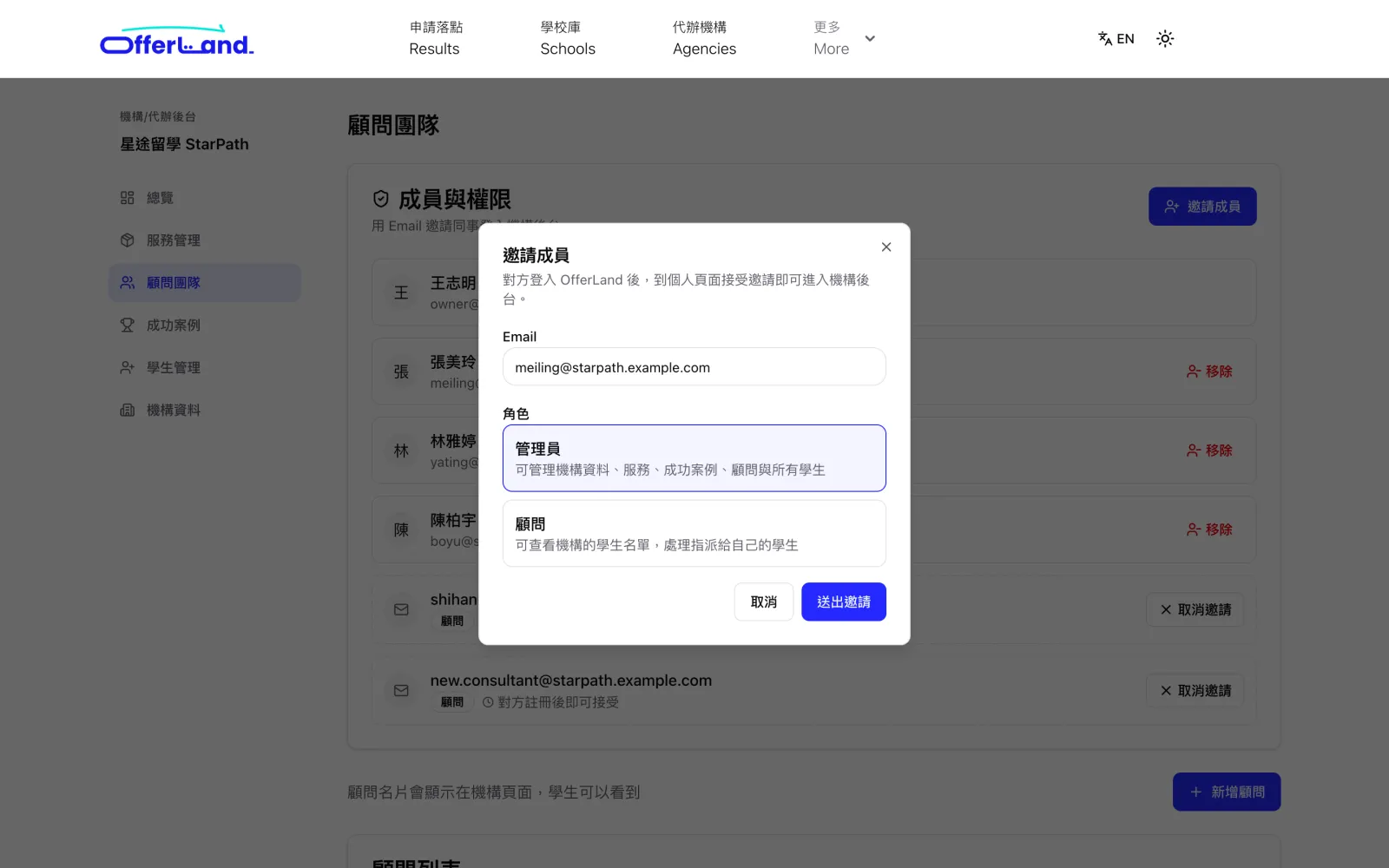Click 送出邀請 button
Viewport: 1389px width, 868px height.
pos(844,602)
